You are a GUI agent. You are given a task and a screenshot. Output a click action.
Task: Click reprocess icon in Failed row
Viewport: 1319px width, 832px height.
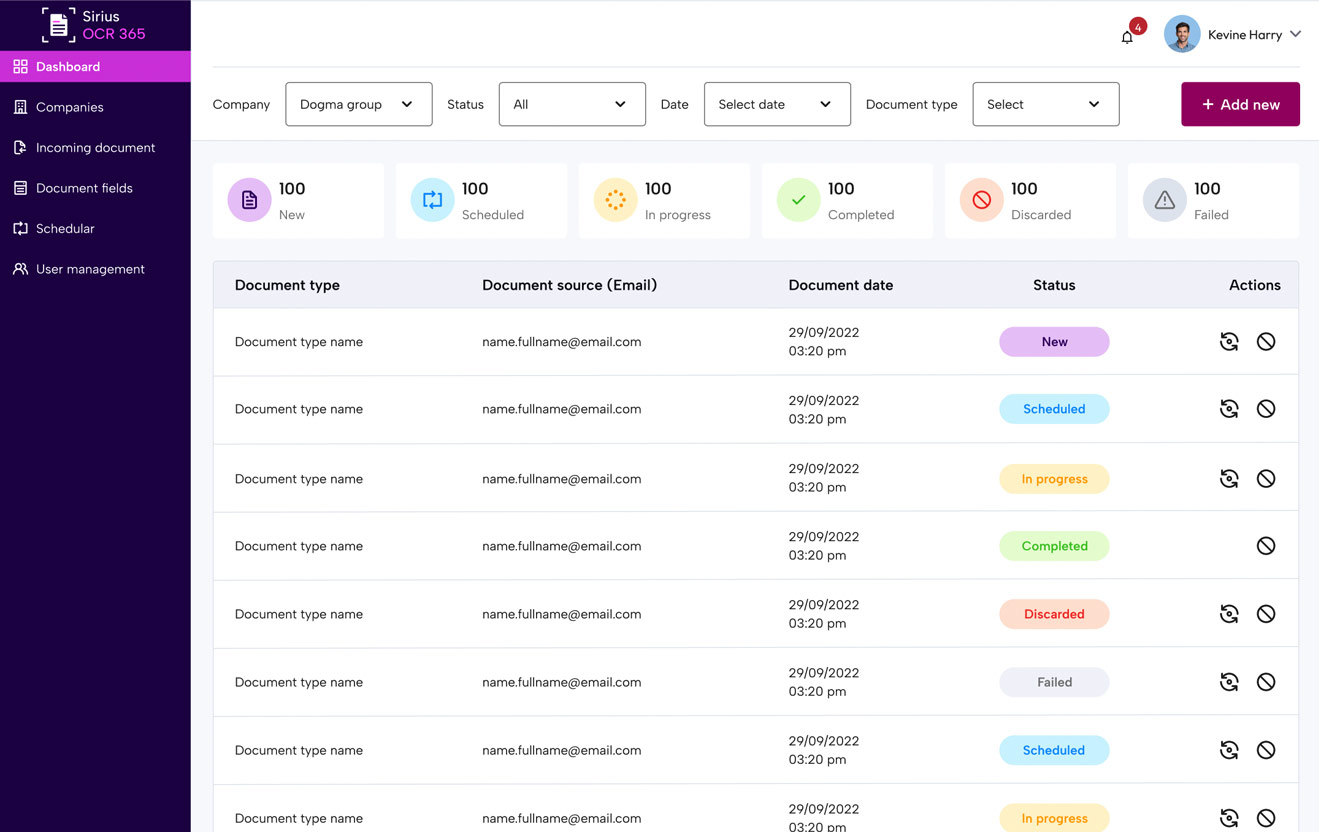tap(1229, 682)
